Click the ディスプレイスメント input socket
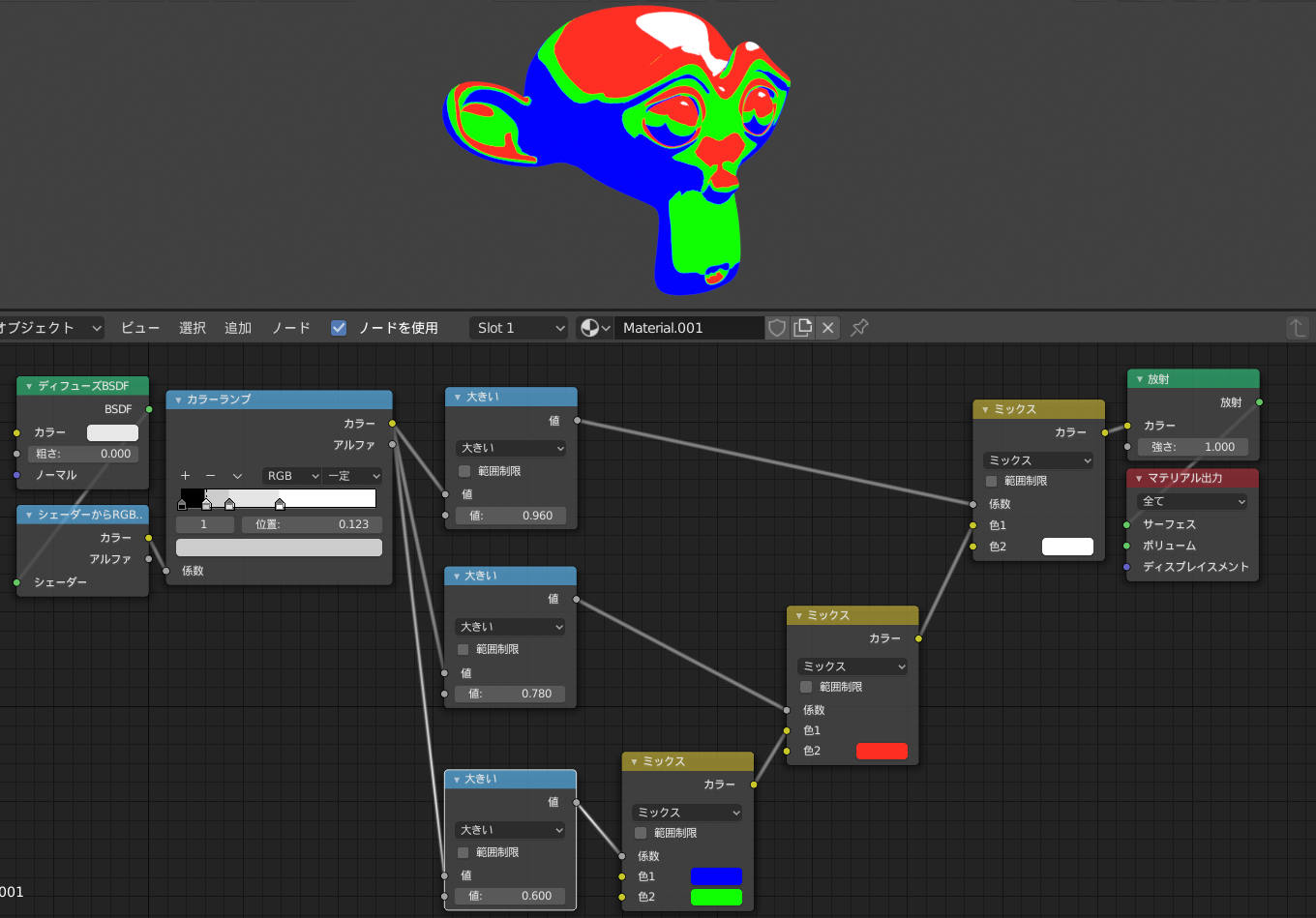1316x918 pixels. 1127,567
